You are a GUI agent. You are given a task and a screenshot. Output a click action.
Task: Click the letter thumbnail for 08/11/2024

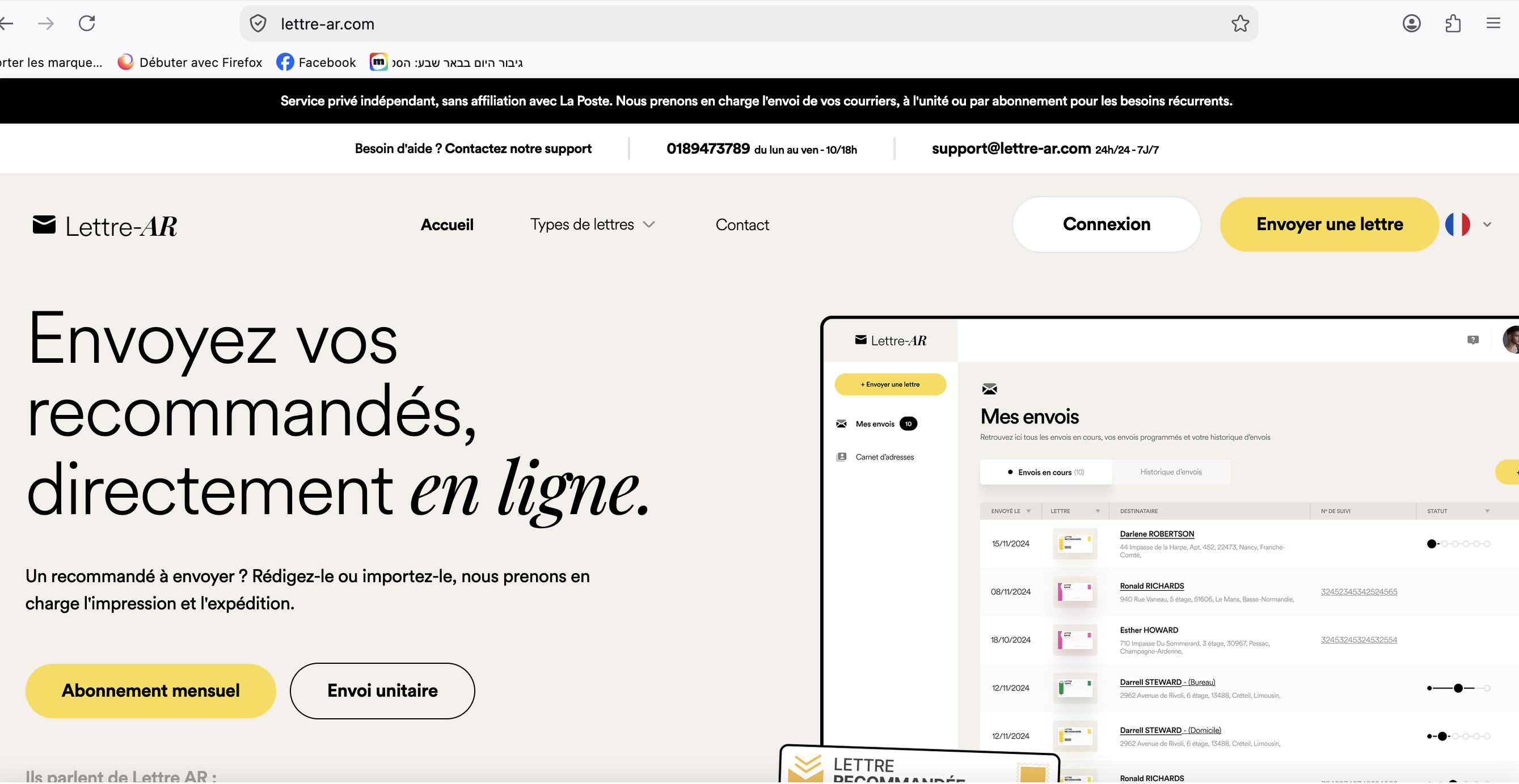pyautogui.click(x=1074, y=592)
